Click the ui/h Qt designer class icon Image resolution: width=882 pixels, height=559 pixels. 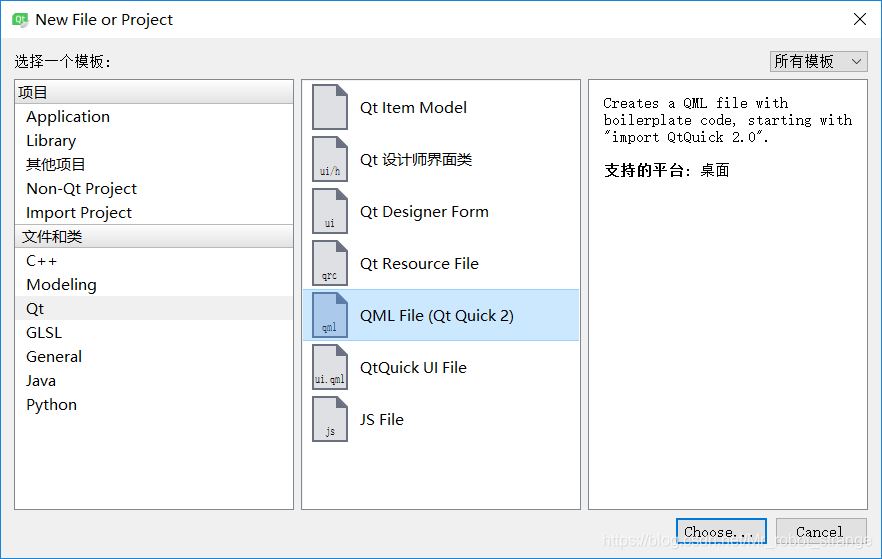tap(330, 159)
